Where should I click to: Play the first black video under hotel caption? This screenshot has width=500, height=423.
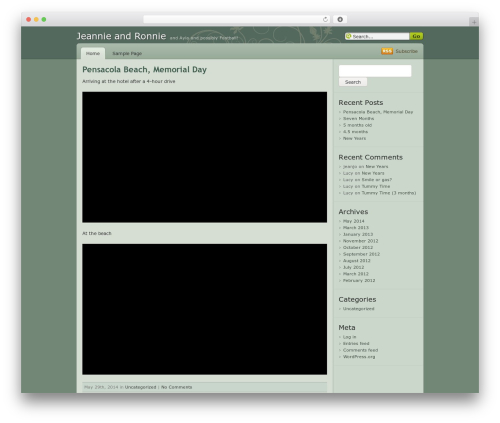click(204, 157)
